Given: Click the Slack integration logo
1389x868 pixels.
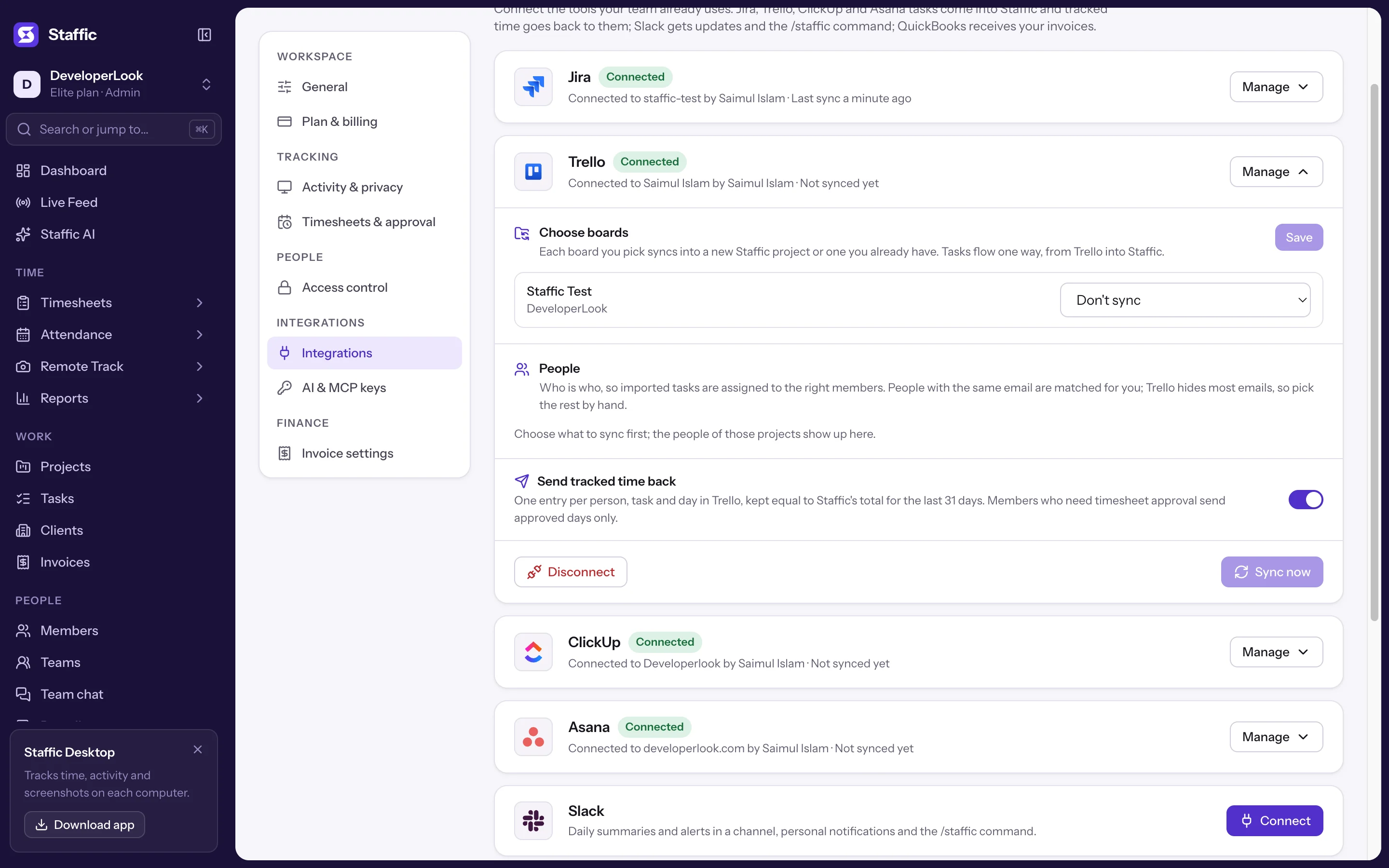Looking at the screenshot, I should (x=533, y=821).
